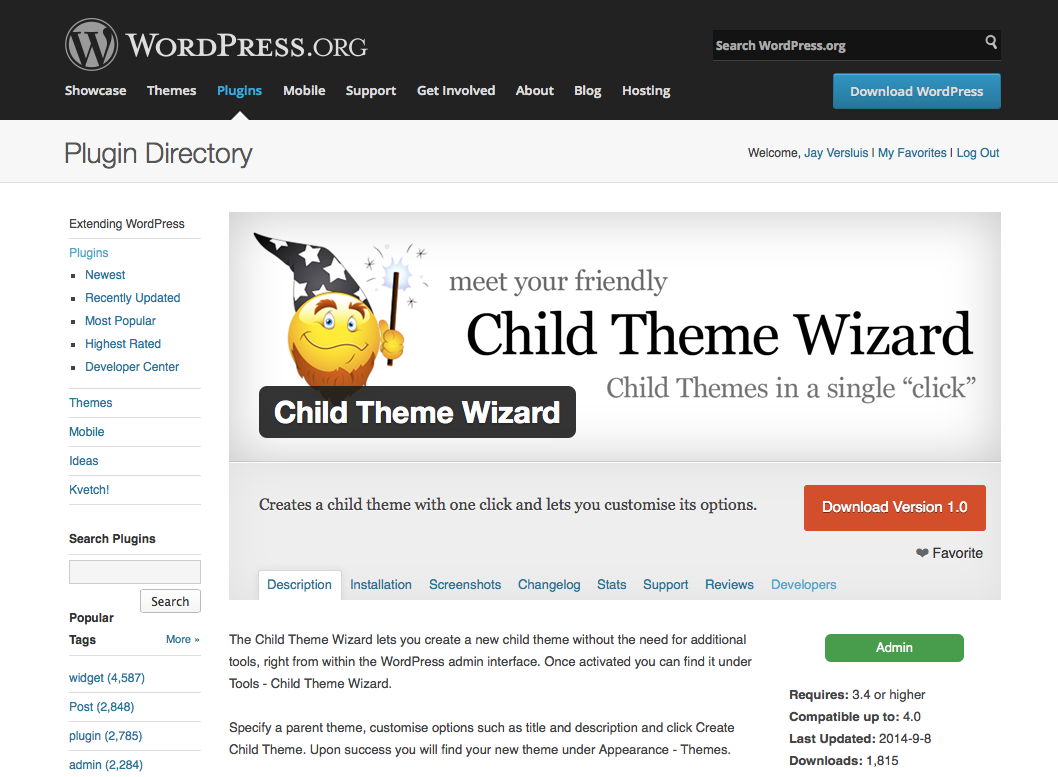Open the Mobile item in top navigation

304,90
